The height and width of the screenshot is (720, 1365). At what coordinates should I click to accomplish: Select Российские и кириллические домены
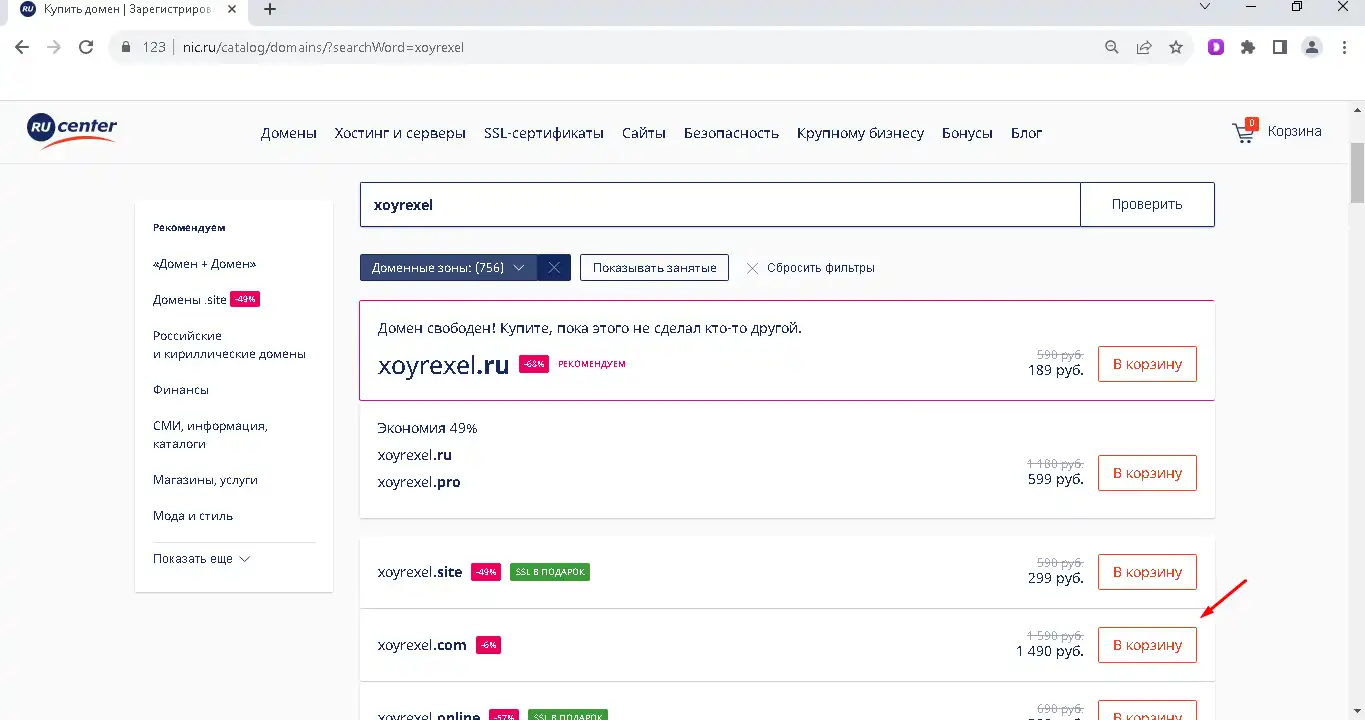coord(229,345)
